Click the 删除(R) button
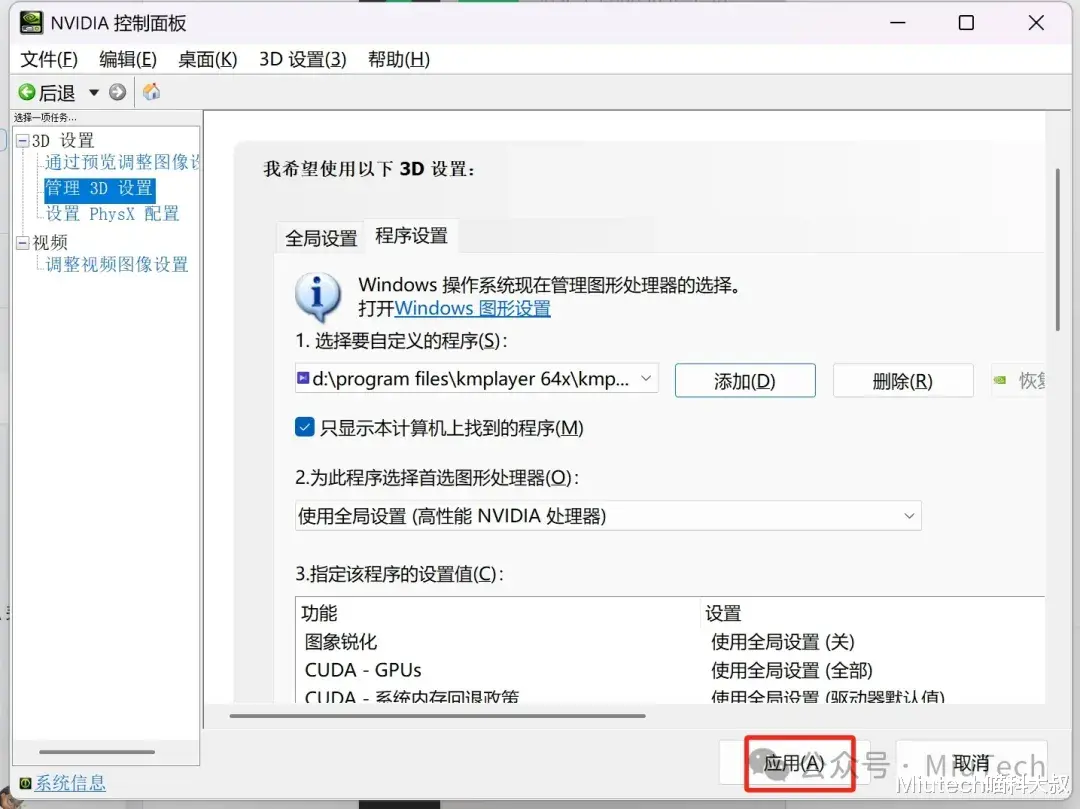This screenshot has height=809, width=1080. 903,381
